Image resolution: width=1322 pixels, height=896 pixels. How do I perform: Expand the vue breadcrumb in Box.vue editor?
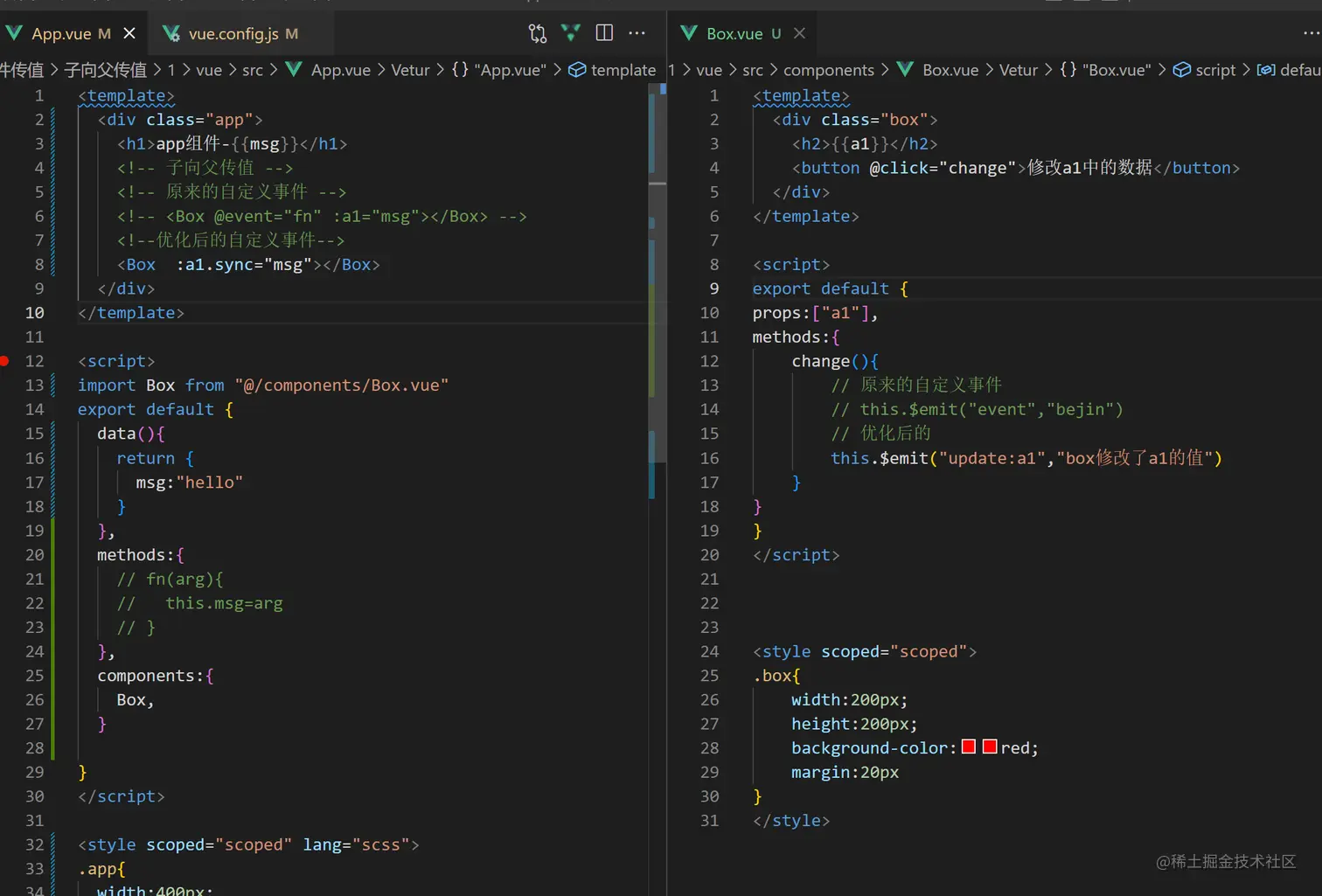click(709, 70)
